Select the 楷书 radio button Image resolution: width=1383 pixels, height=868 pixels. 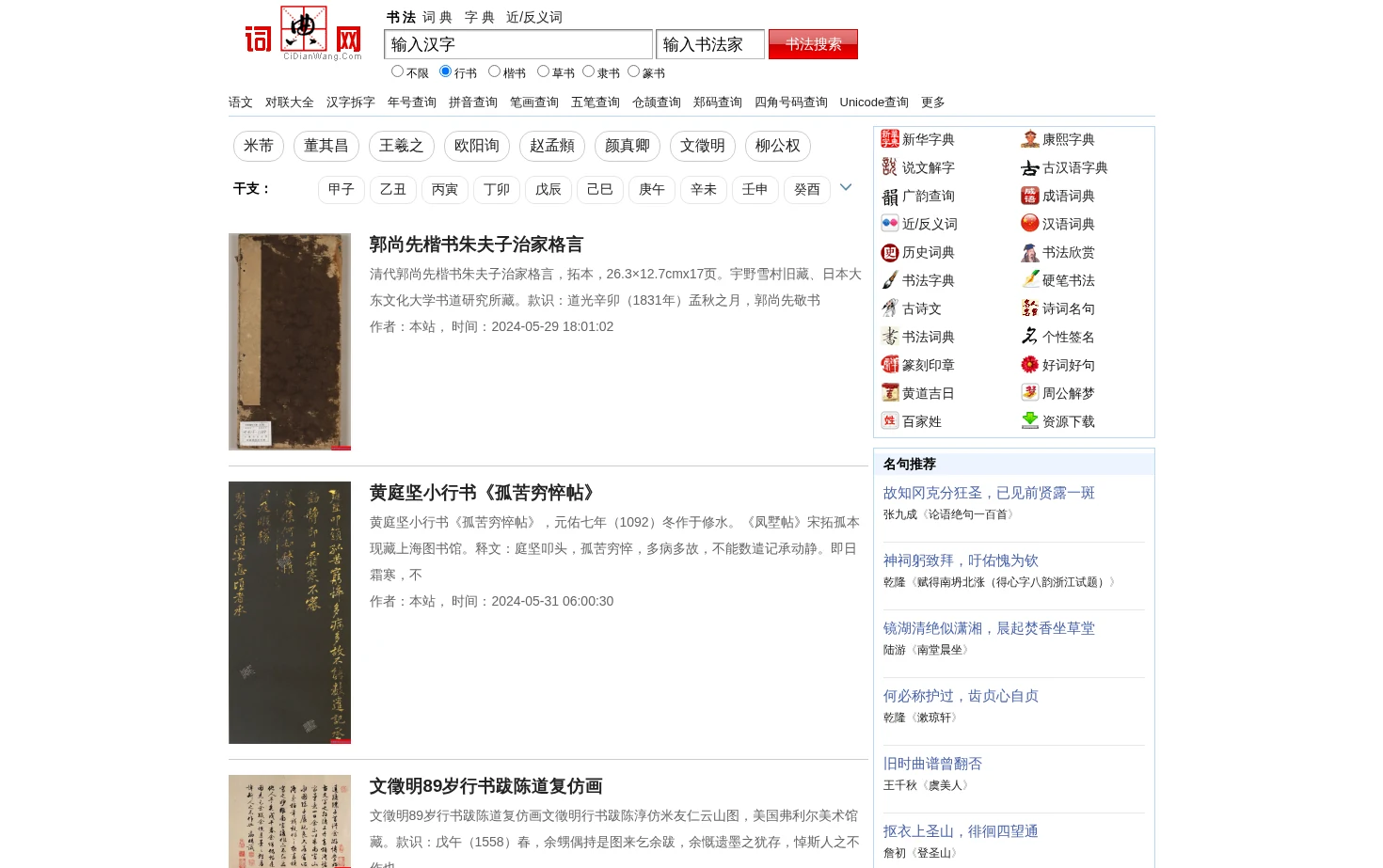click(x=494, y=71)
